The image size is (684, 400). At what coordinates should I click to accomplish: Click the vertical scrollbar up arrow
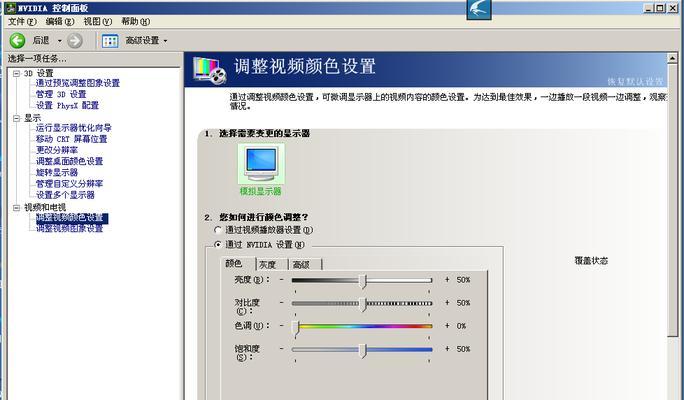coord(672,58)
